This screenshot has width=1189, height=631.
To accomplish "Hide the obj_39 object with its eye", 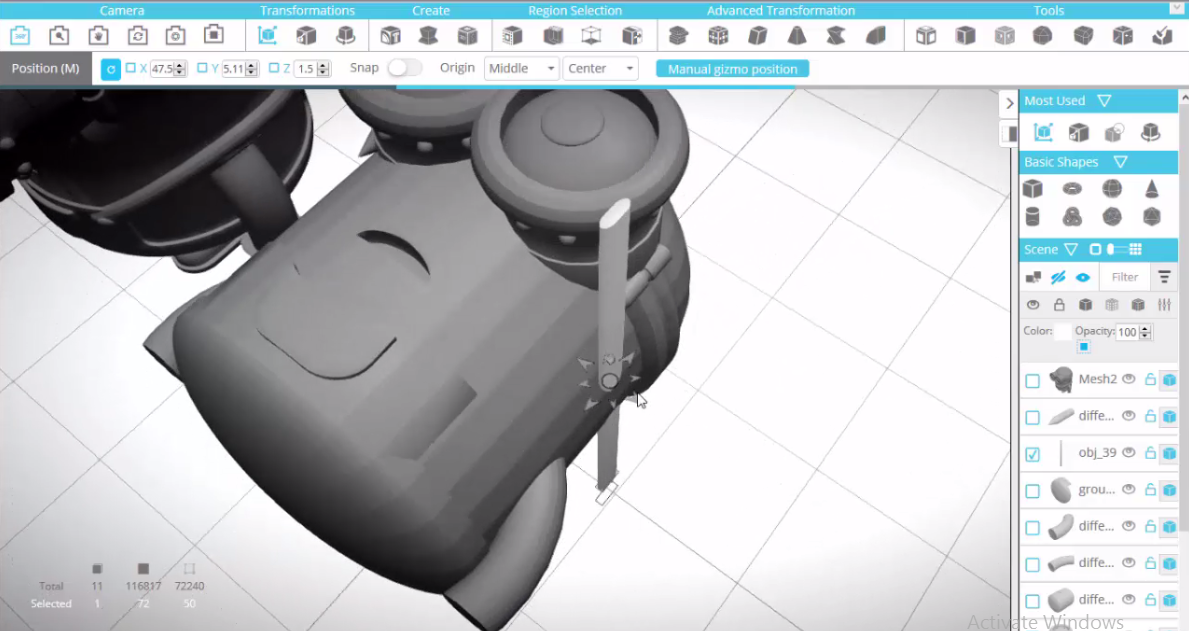I will [x=1129, y=452].
